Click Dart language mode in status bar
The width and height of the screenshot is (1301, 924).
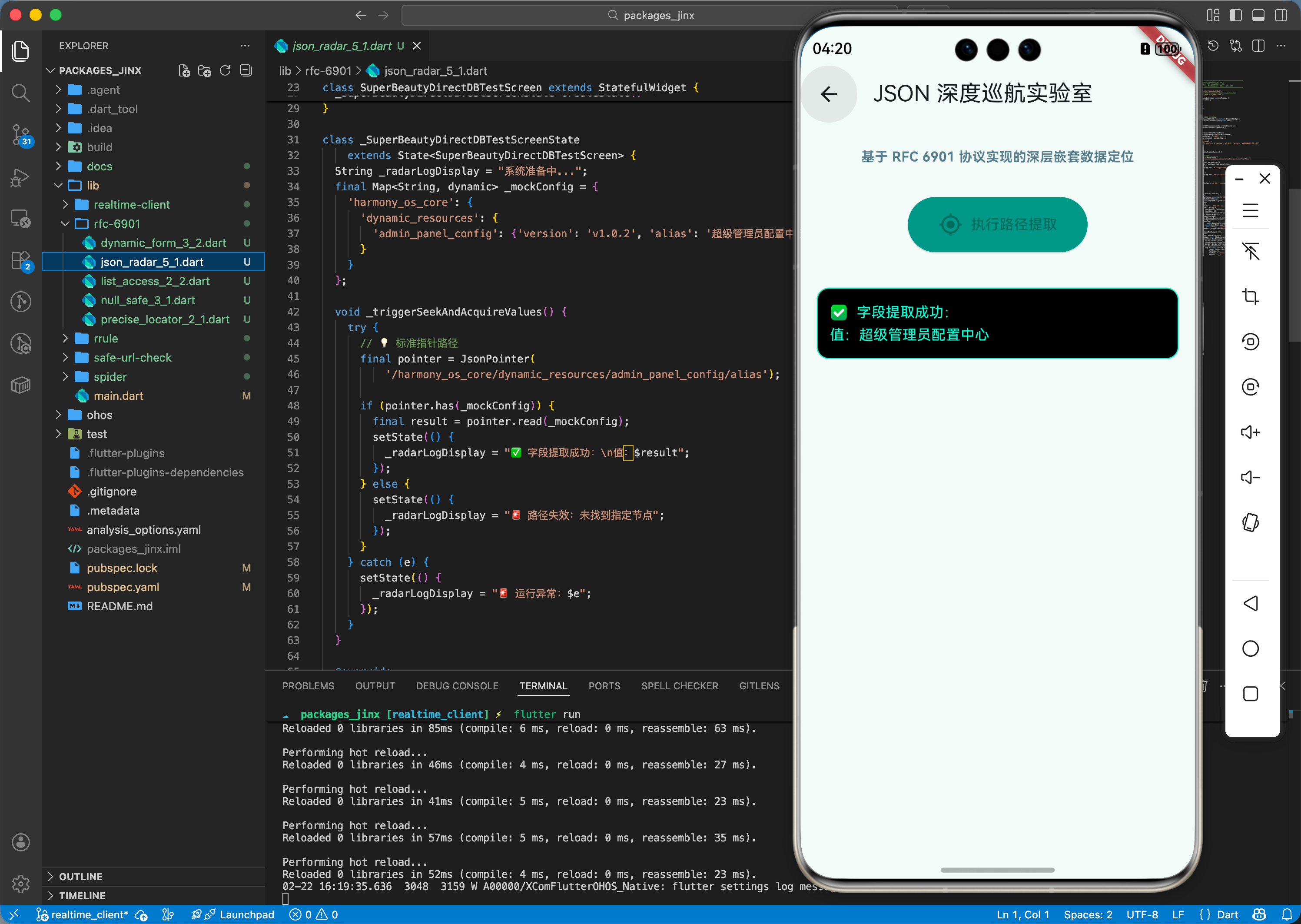click(1227, 914)
